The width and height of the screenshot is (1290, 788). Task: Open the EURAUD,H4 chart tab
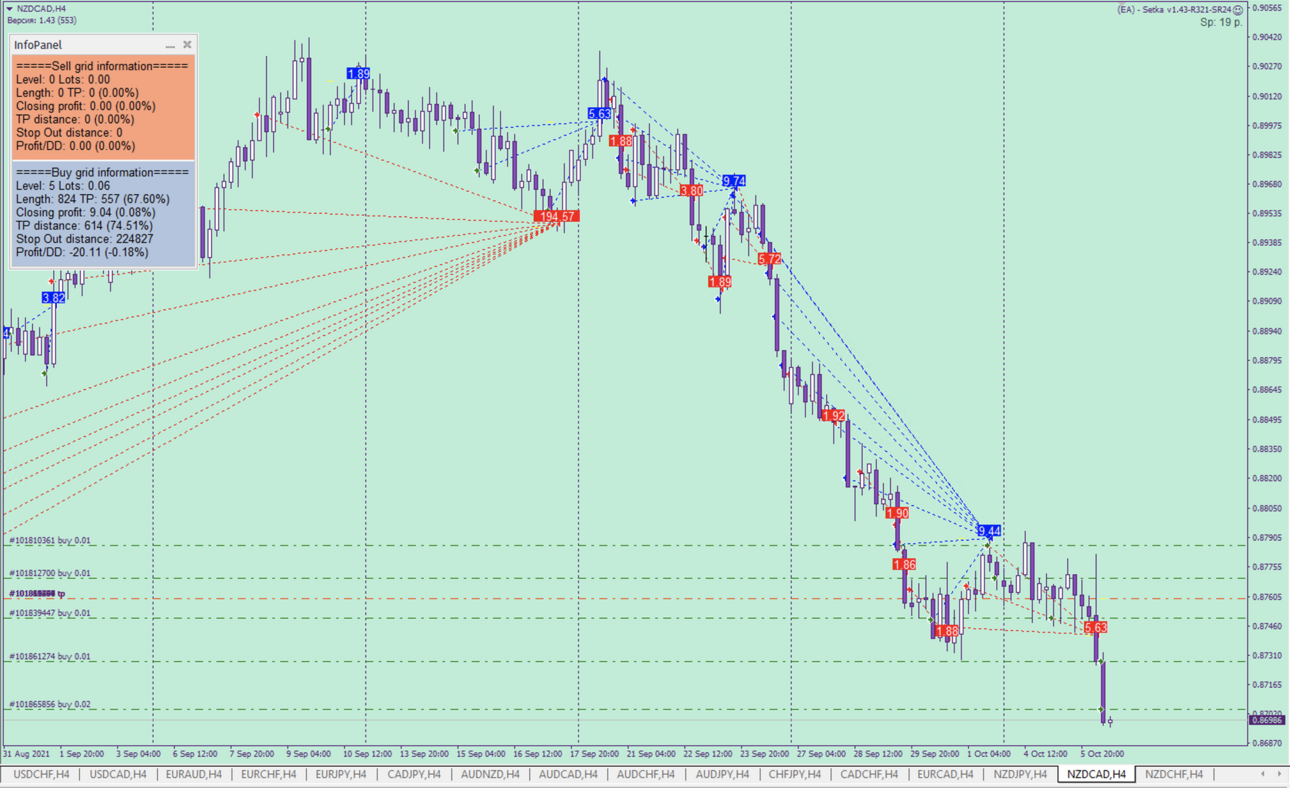tap(193, 774)
